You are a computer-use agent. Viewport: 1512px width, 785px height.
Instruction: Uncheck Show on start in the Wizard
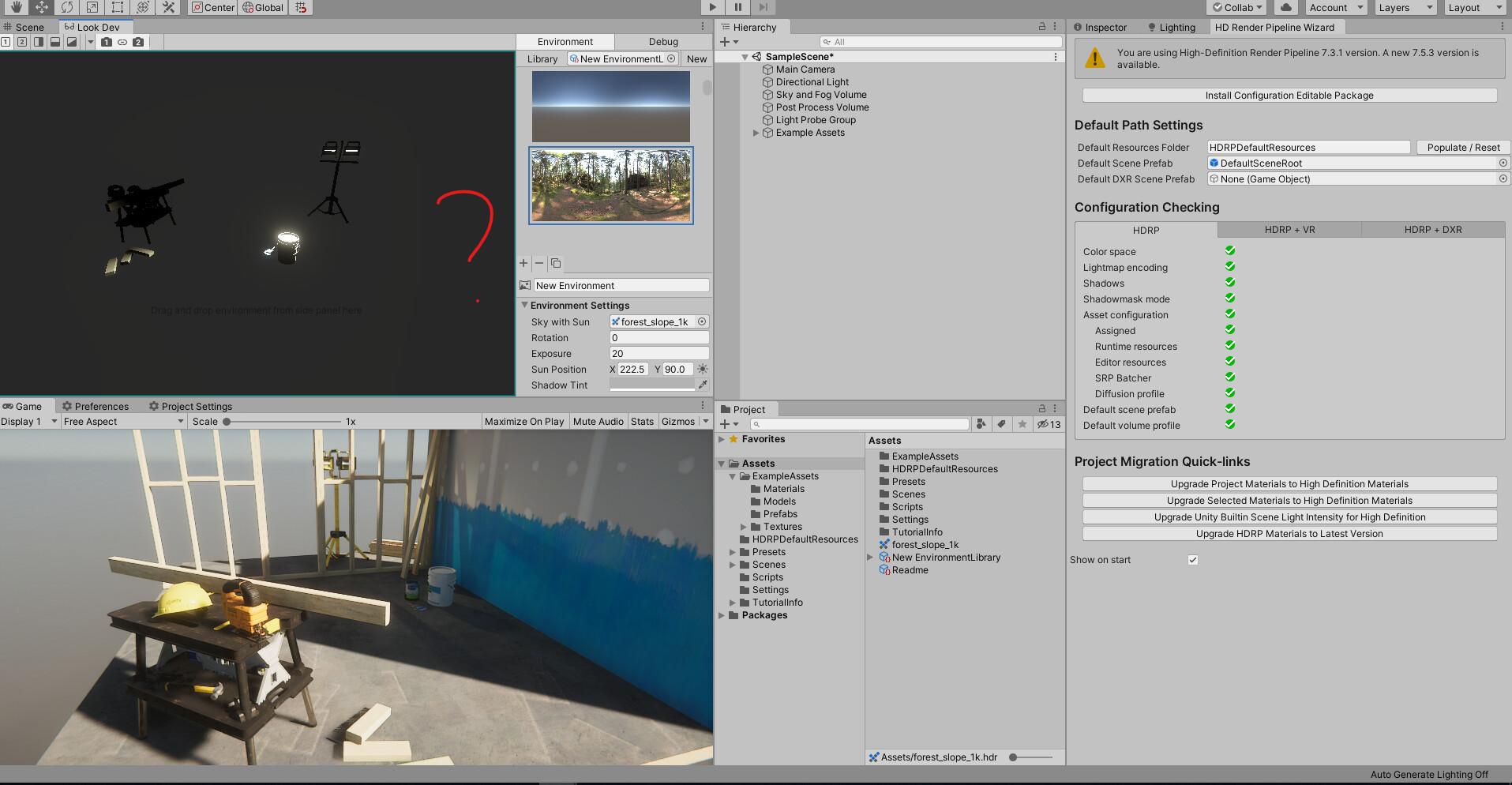1192,560
